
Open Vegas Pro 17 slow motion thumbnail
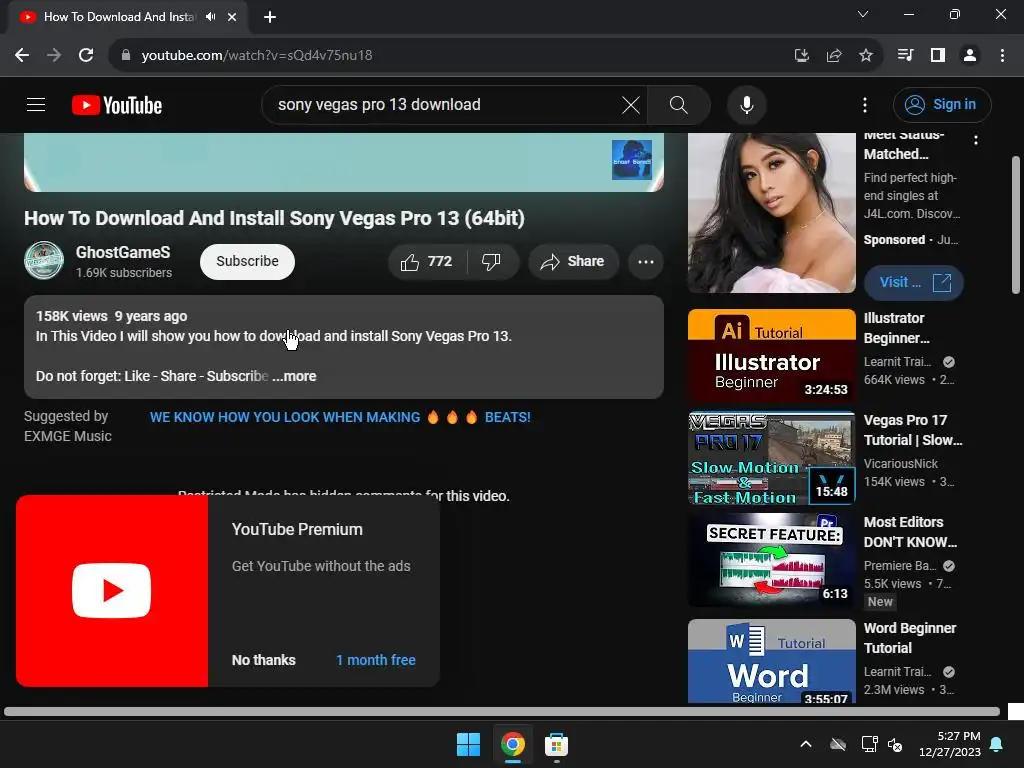(771, 458)
